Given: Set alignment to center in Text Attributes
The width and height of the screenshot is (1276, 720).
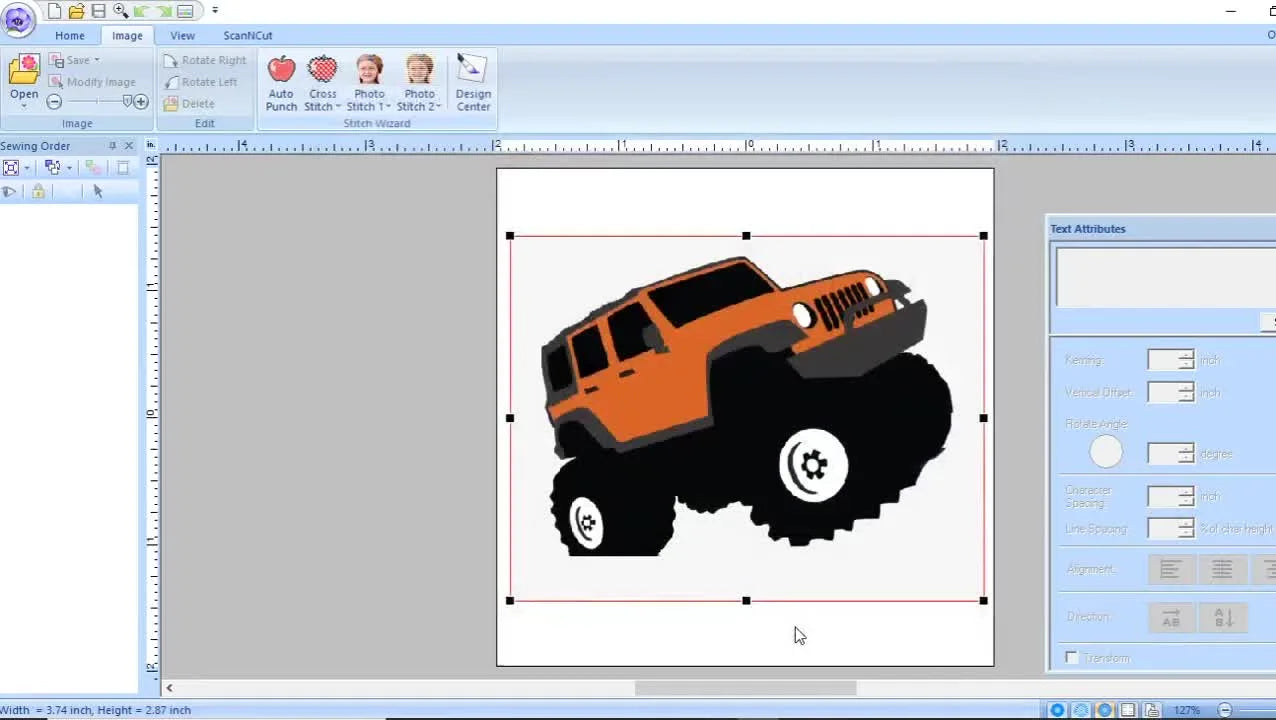Looking at the screenshot, I should [x=1222, y=569].
